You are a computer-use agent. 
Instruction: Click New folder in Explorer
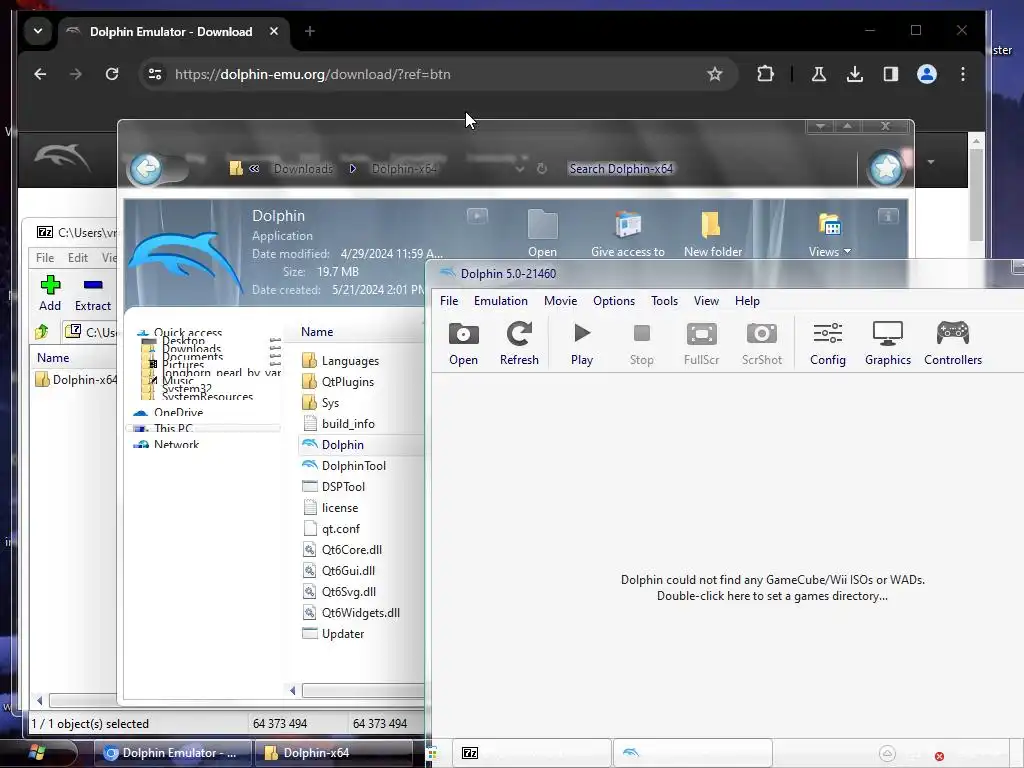712,234
